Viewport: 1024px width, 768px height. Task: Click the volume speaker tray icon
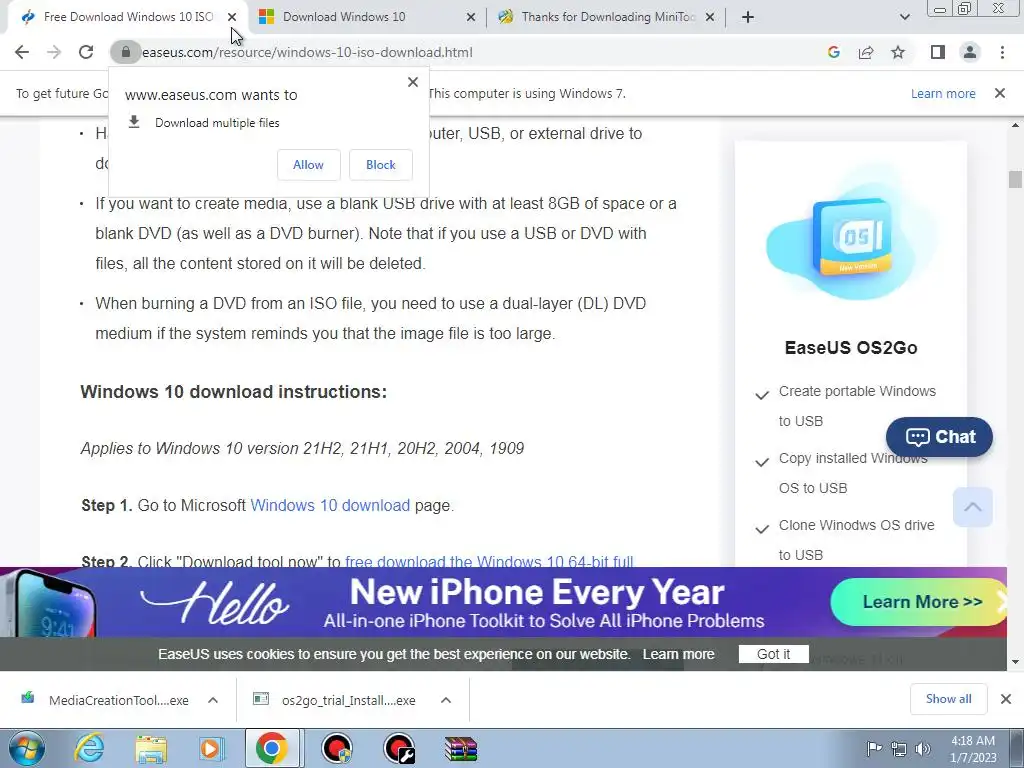coord(923,749)
